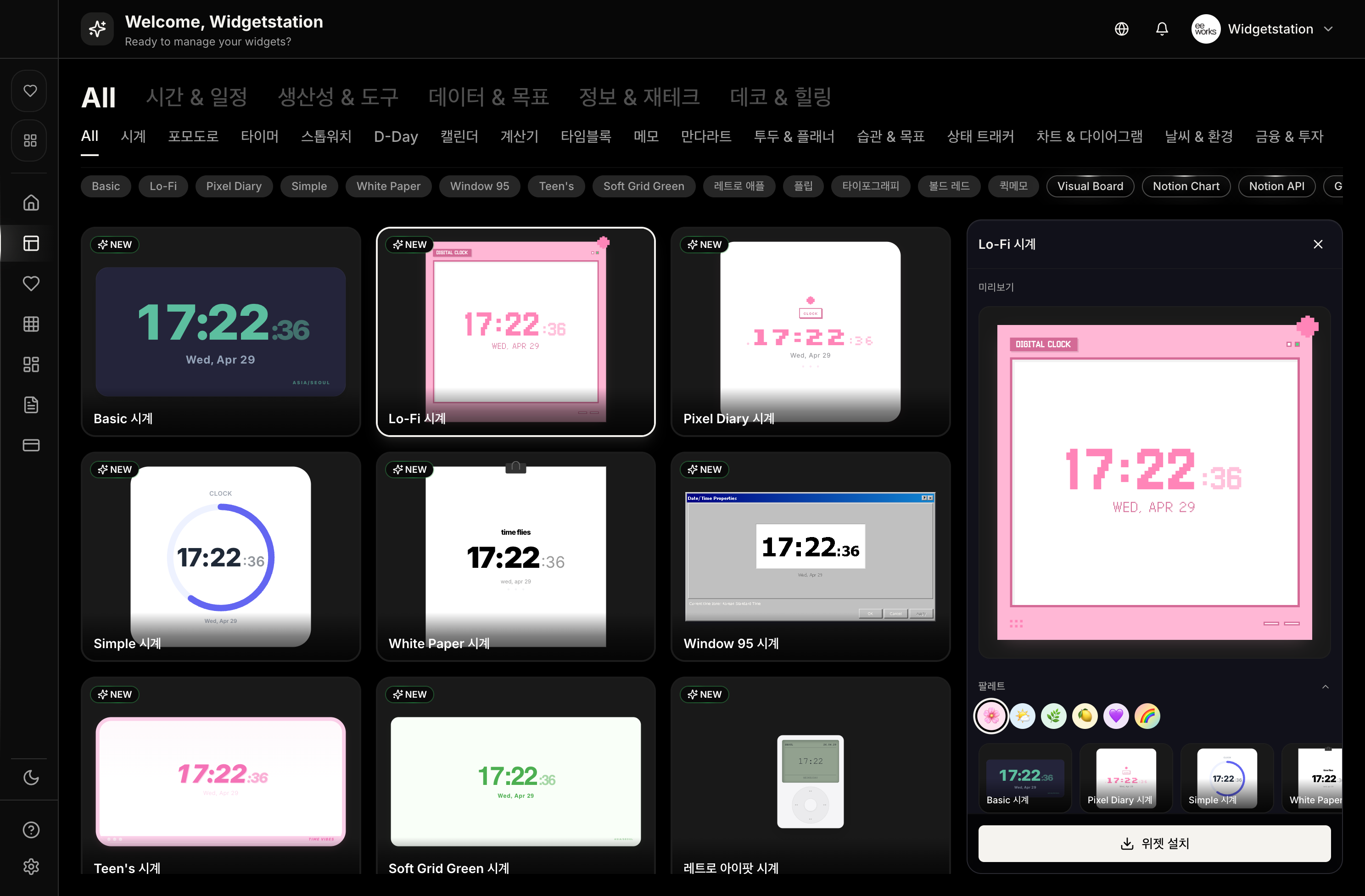
Task: Select the sun cloud palette
Action: click(1023, 716)
